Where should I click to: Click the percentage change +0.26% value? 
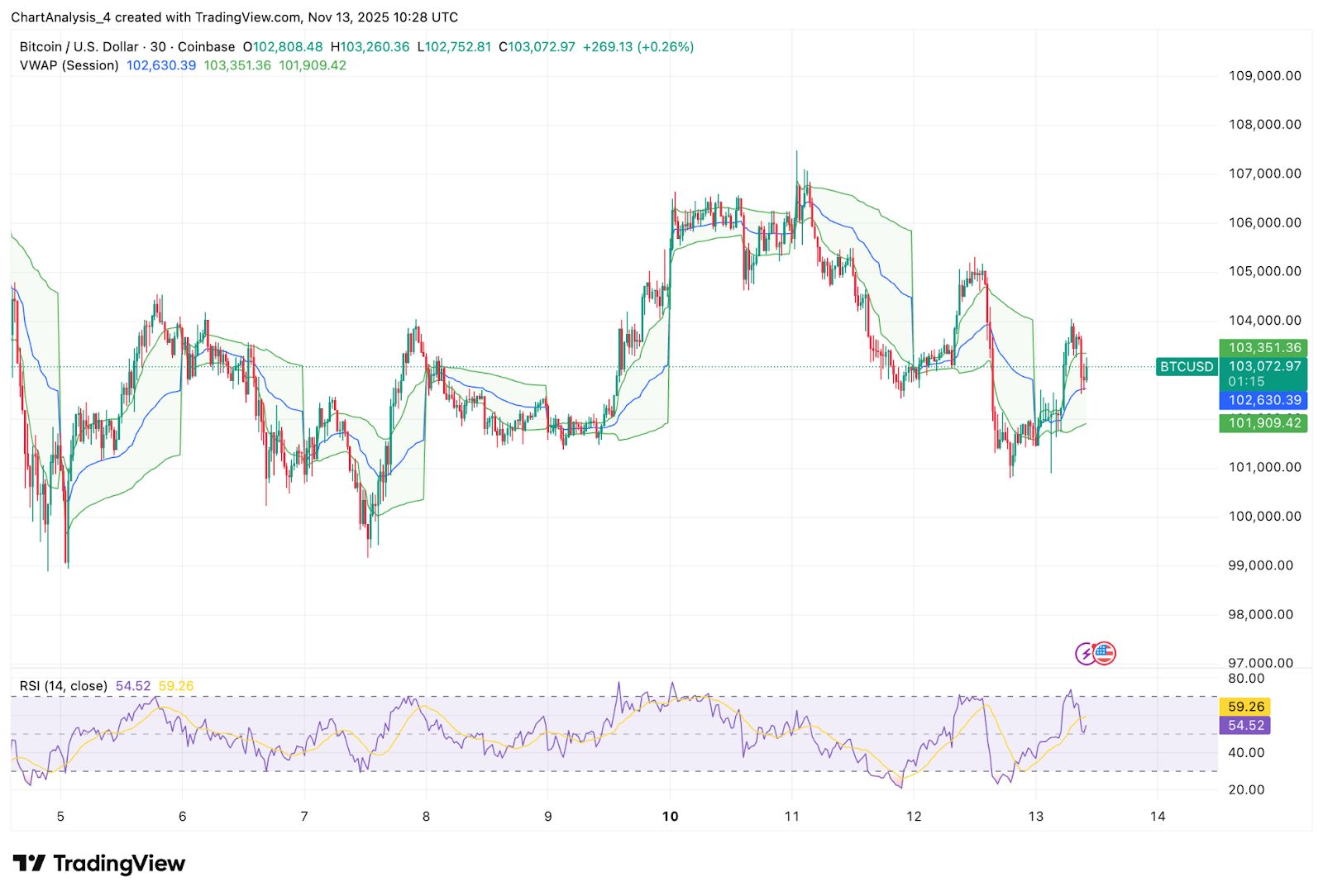tap(666, 47)
